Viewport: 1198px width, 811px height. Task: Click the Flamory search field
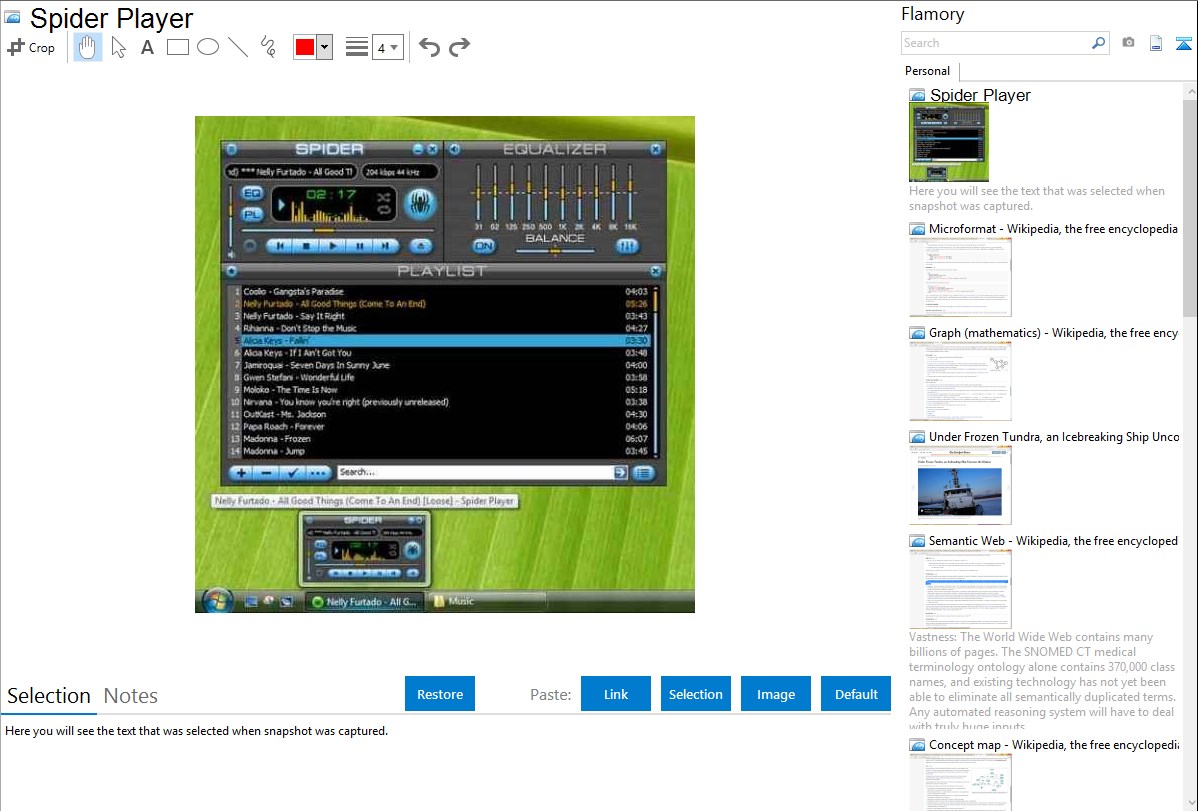[x=995, y=43]
